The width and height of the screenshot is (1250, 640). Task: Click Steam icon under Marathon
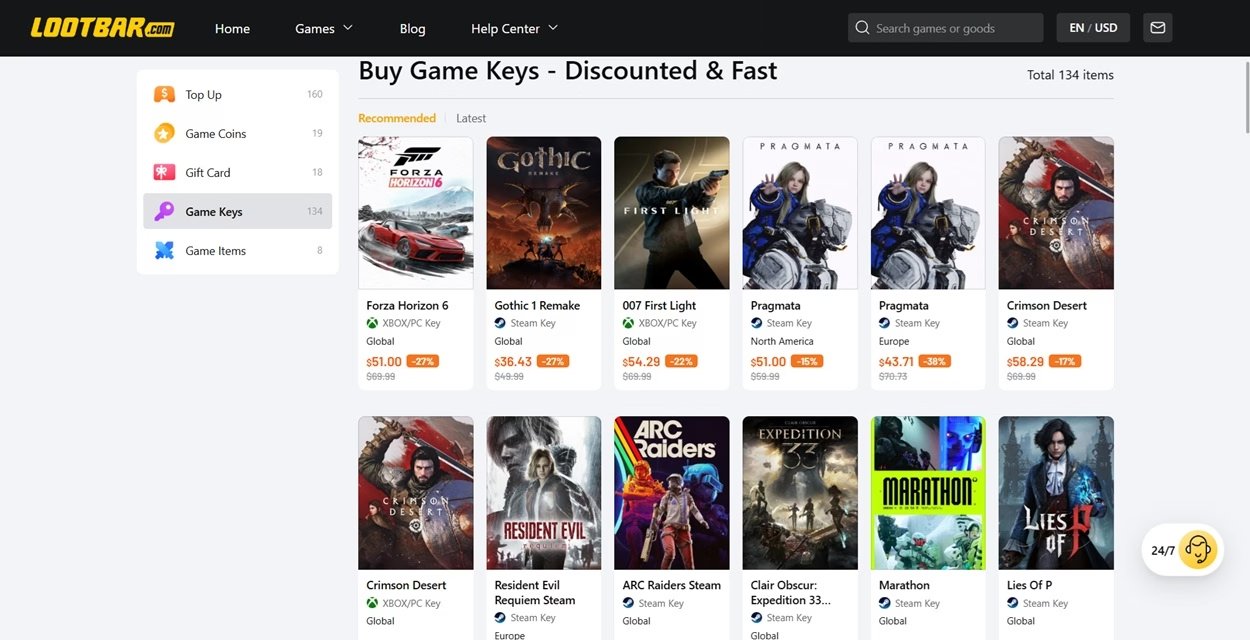point(884,603)
